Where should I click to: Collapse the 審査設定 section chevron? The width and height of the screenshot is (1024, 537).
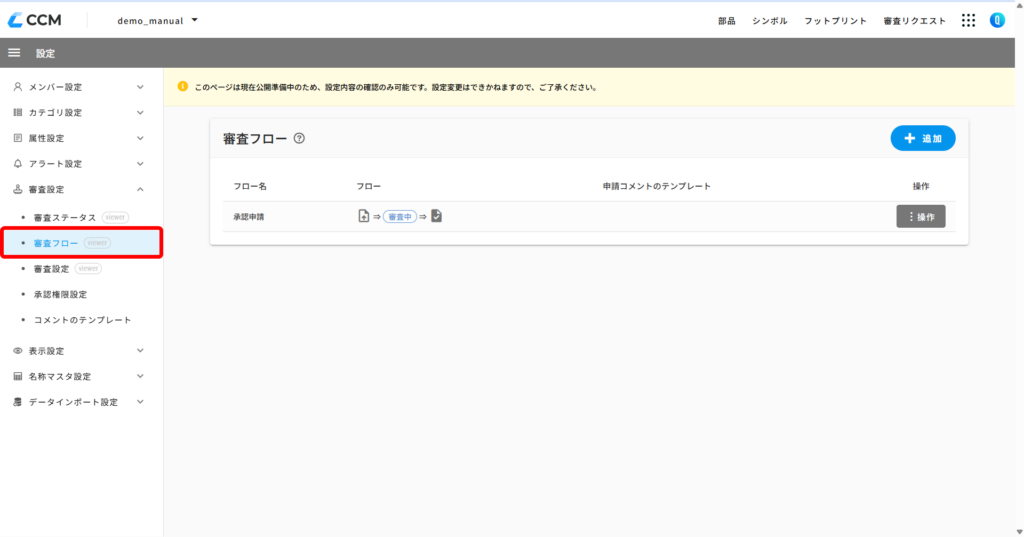[140, 189]
